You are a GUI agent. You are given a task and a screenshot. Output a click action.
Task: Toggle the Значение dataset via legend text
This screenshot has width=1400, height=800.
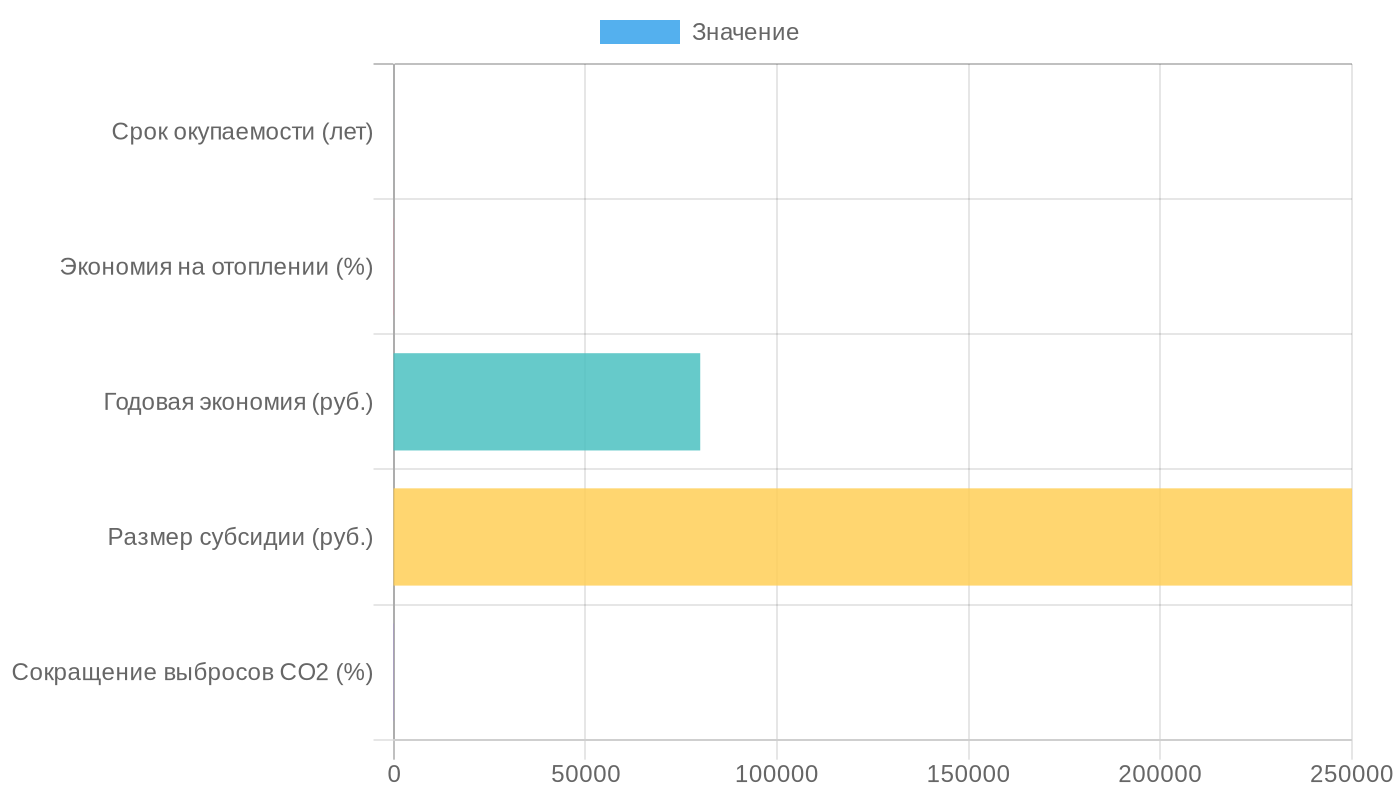745,32
